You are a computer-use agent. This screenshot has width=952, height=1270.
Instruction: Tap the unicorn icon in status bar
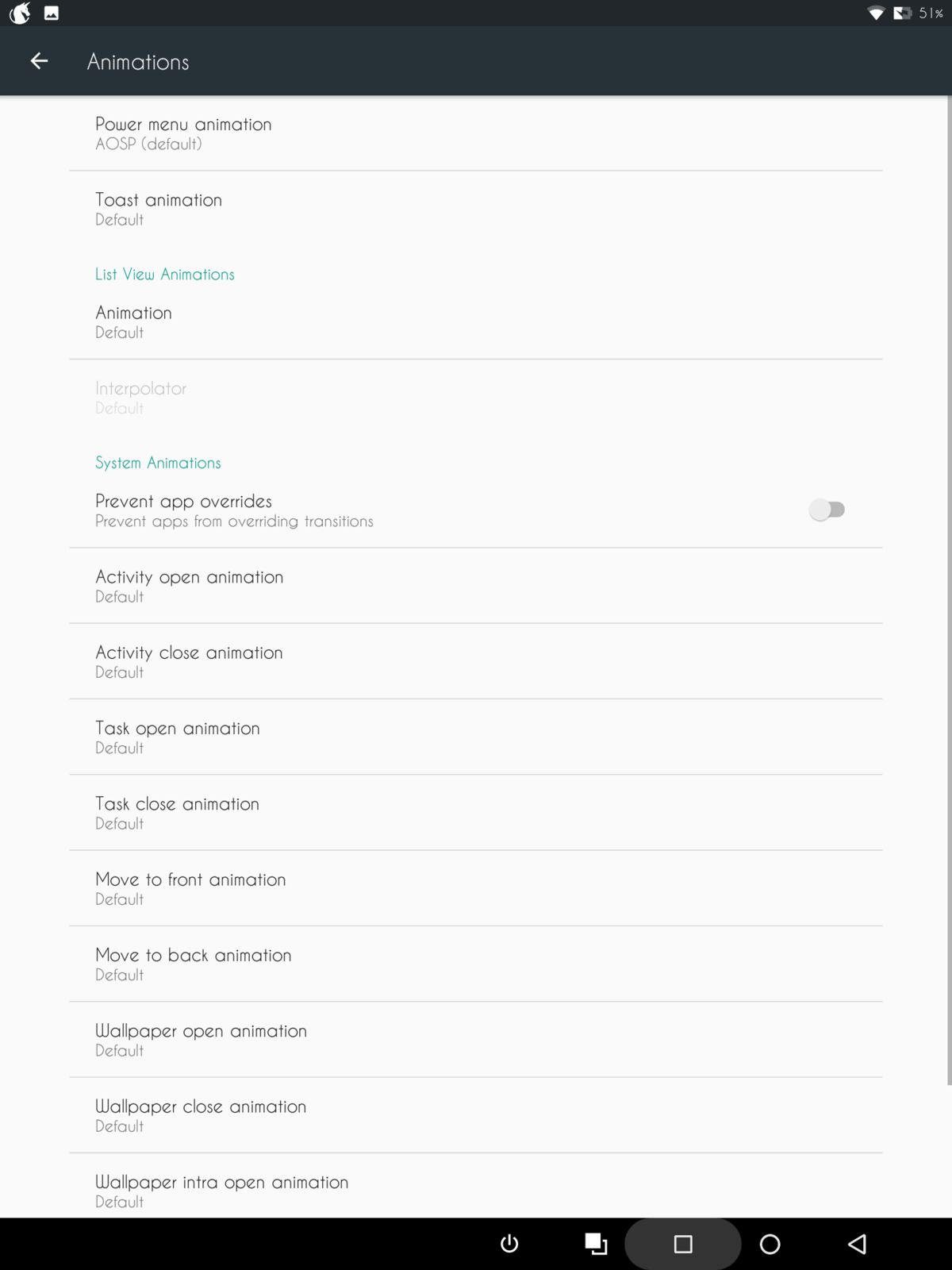click(x=20, y=13)
